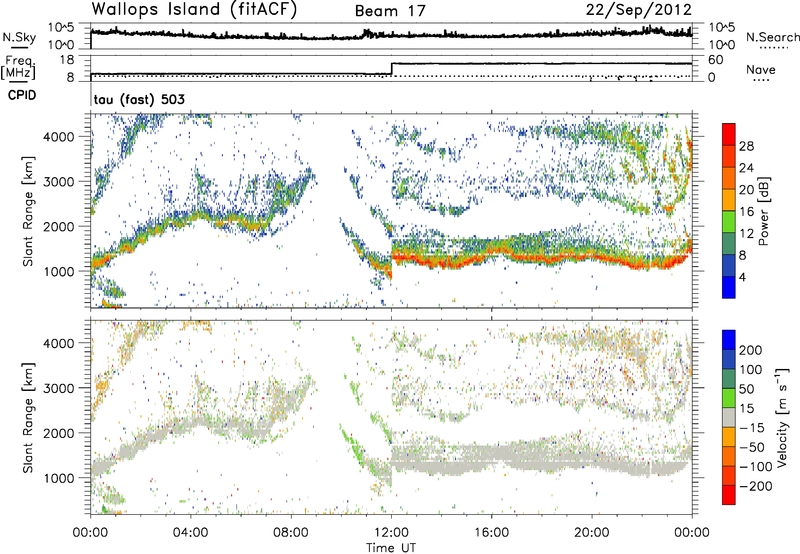Click the red ground-scatter band in the power panel

[x=541, y=260]
